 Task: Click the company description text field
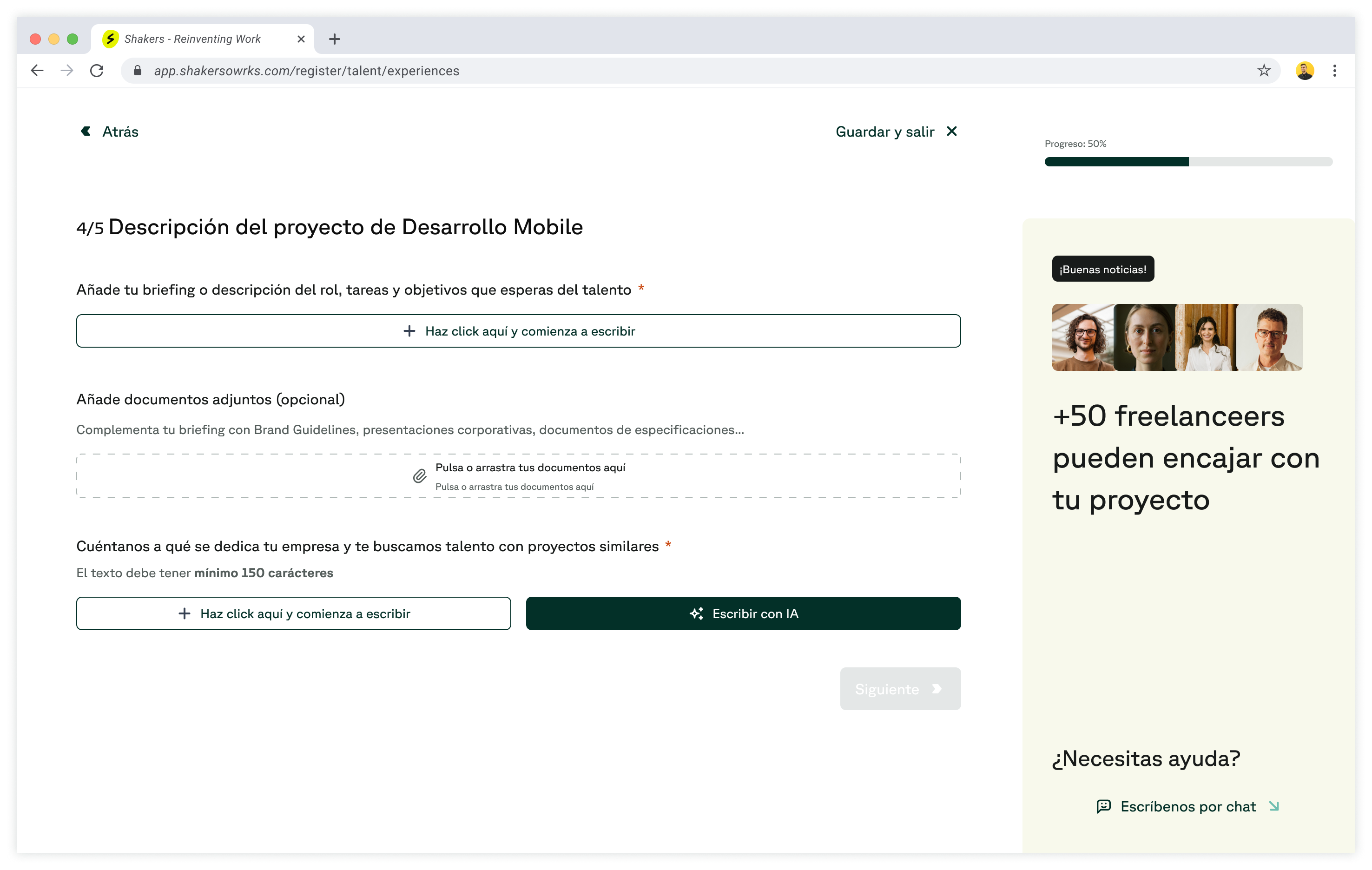[x=293, y=613]
